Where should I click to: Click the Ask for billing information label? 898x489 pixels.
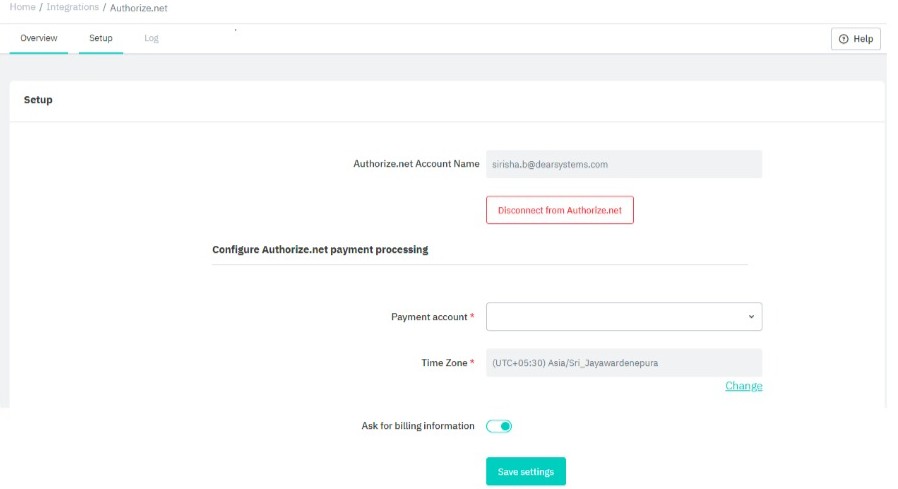click(418, 426)
